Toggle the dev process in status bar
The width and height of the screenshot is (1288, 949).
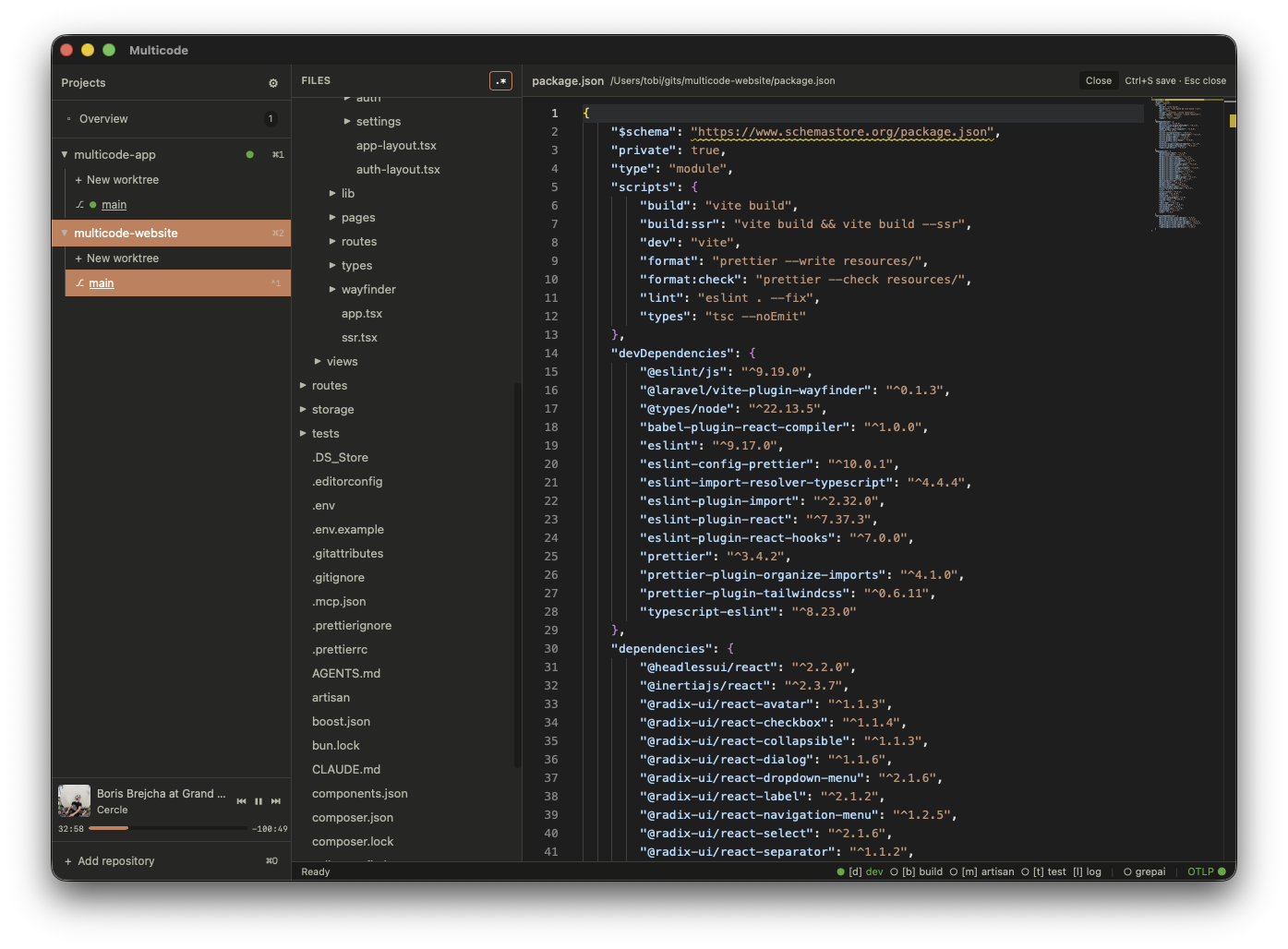(860, 871)
